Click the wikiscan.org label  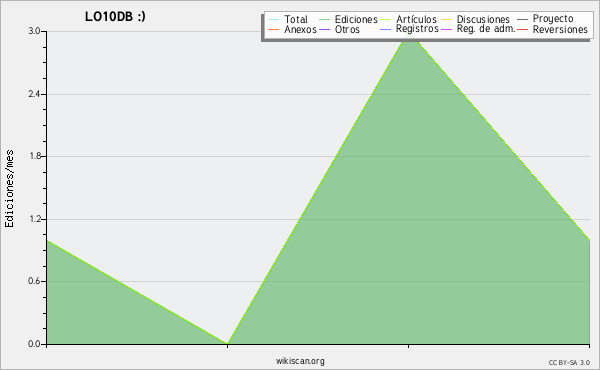(300, 361)
